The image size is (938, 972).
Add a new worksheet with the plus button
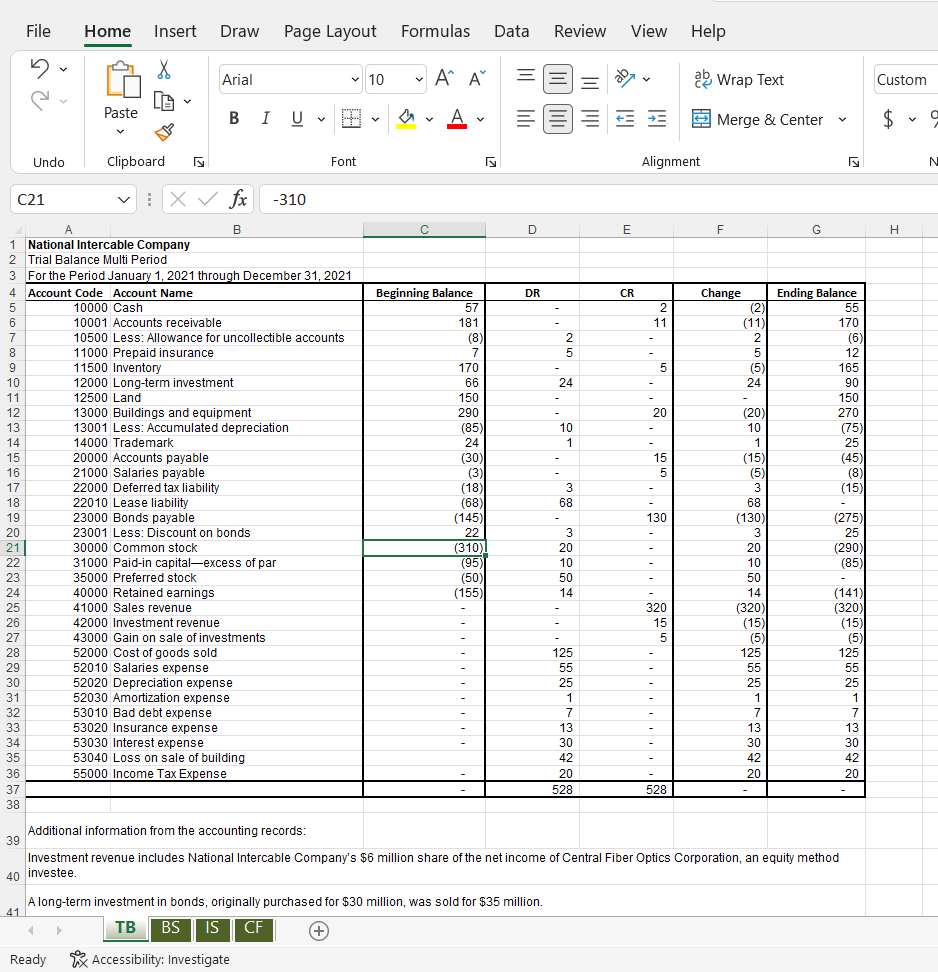[x=318, y=930]
